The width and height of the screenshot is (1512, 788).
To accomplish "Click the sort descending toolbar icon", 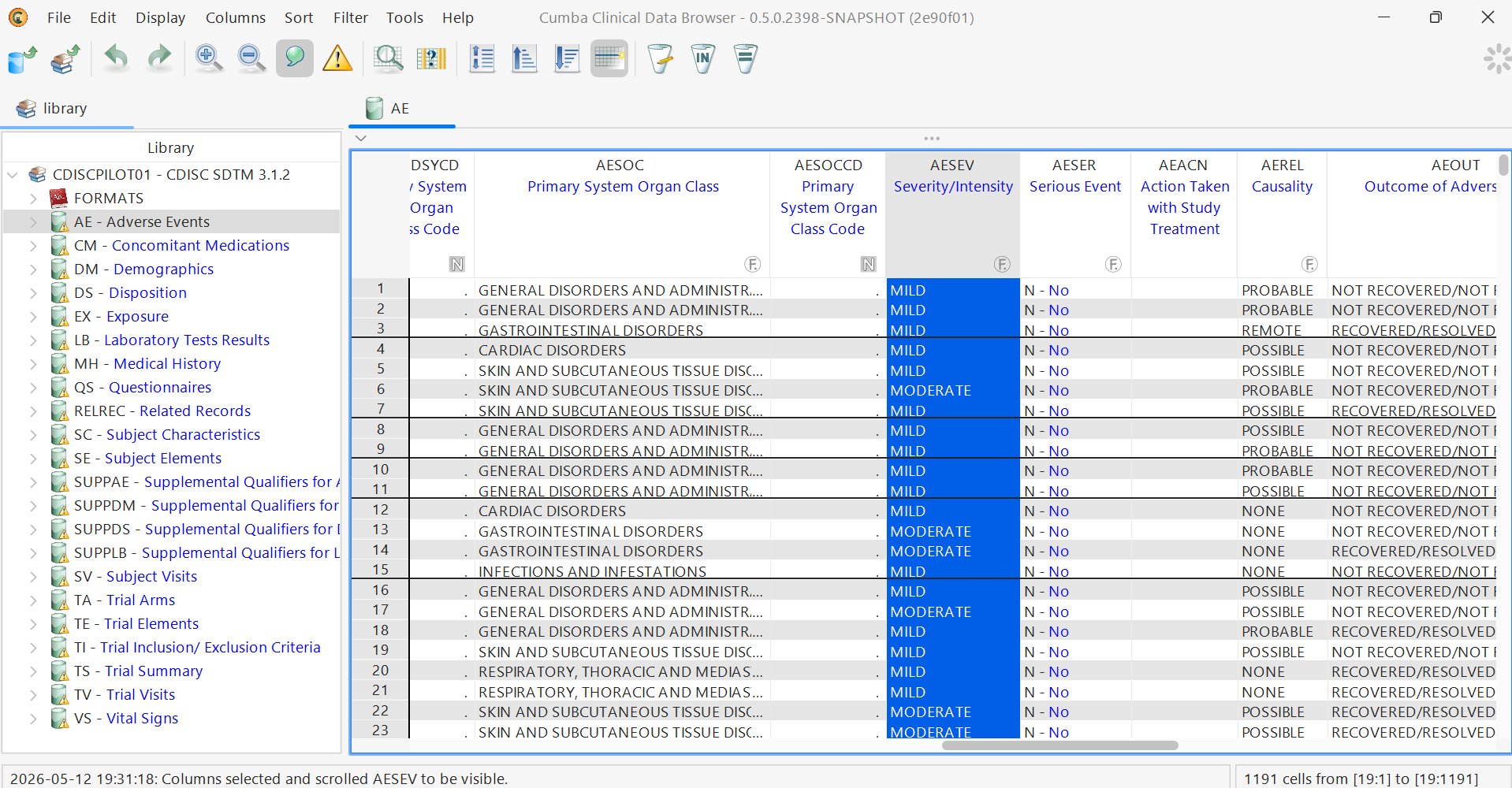I will click(567, 58).
